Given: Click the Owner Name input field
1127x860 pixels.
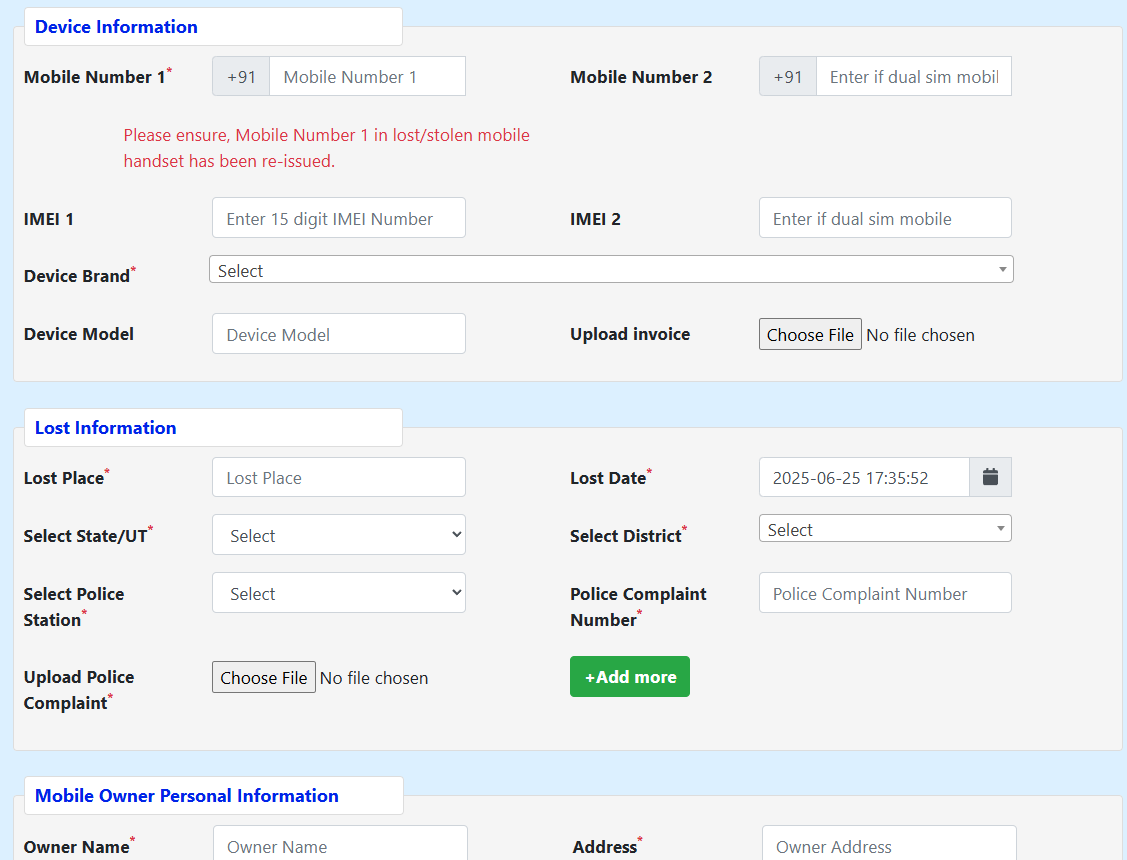Looking at the screenshot, I should (x=340, y=845).
